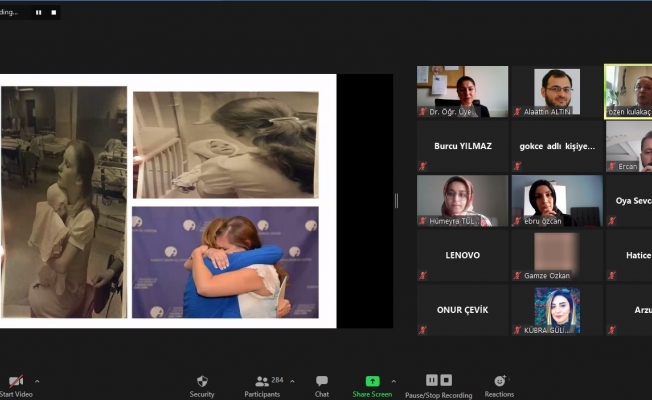Select Alaattin ALTIN video thumbnail
This screenshot has height=400, width=652.
557,91
